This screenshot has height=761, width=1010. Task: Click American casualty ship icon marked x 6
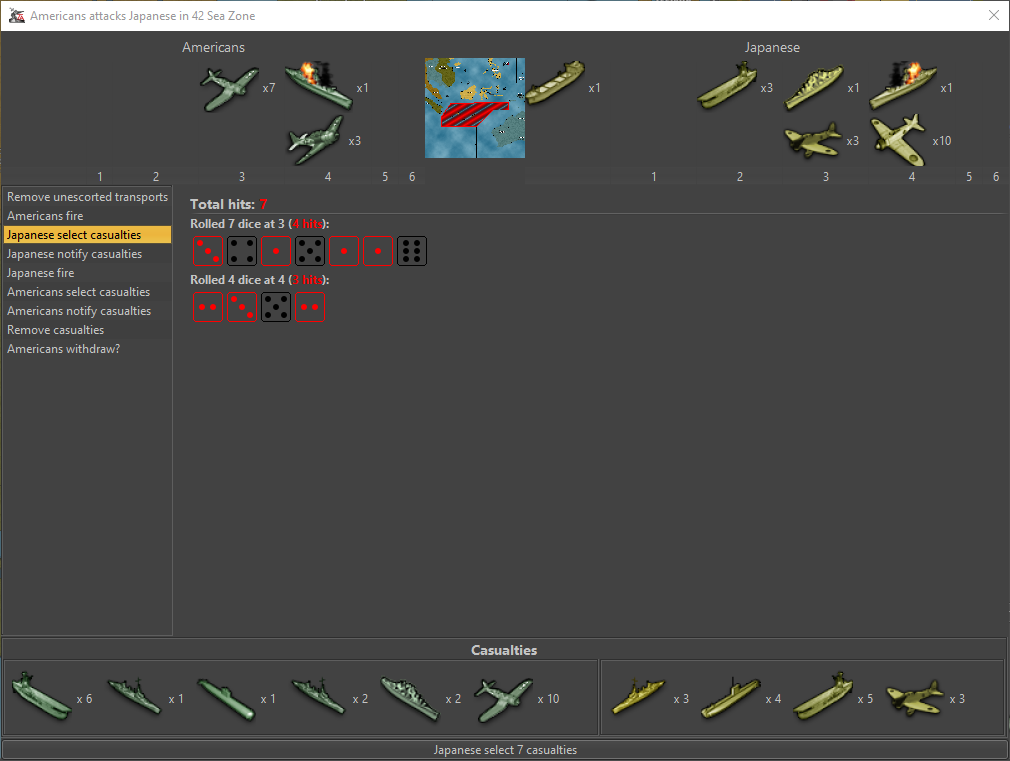click(x=42, y=697)
